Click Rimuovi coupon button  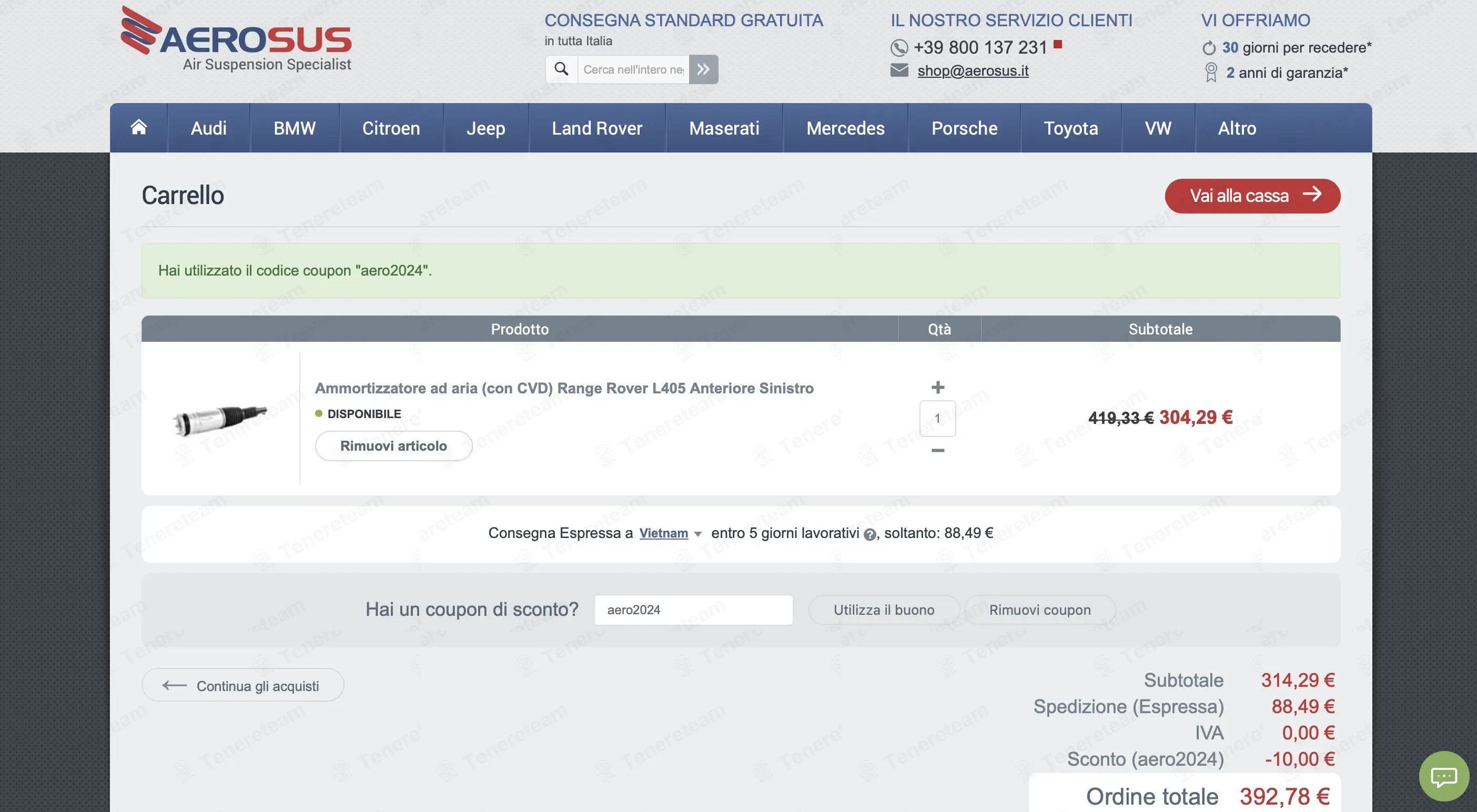coord(1039,610)
